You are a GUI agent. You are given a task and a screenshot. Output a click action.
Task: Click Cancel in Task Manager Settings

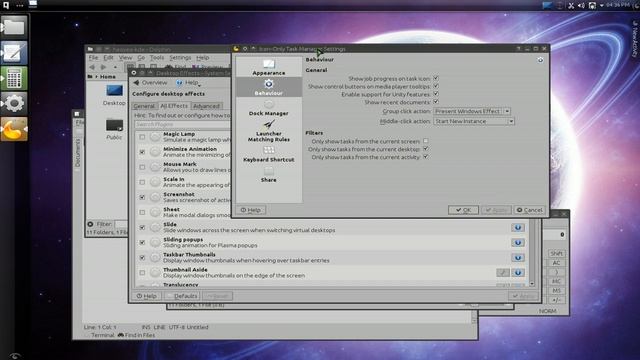click(529, 210)
